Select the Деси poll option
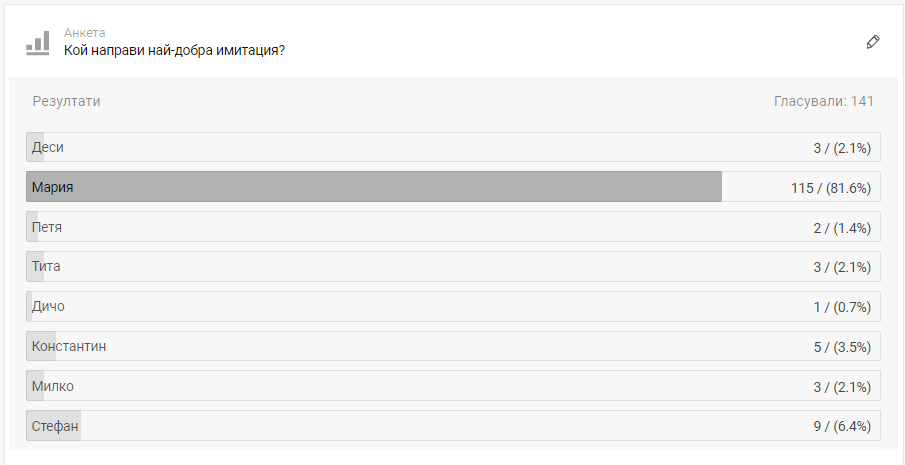The height and width of the screenshot is (465, 905). coord(453,148)
